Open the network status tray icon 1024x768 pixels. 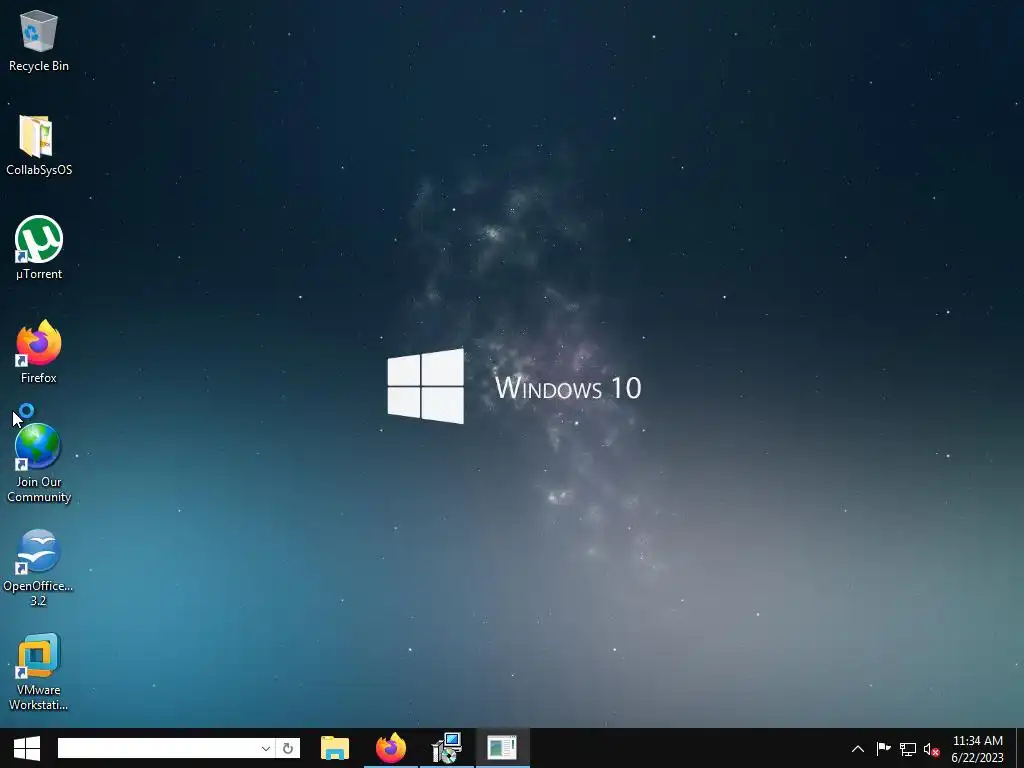click(x=908, y=749)
